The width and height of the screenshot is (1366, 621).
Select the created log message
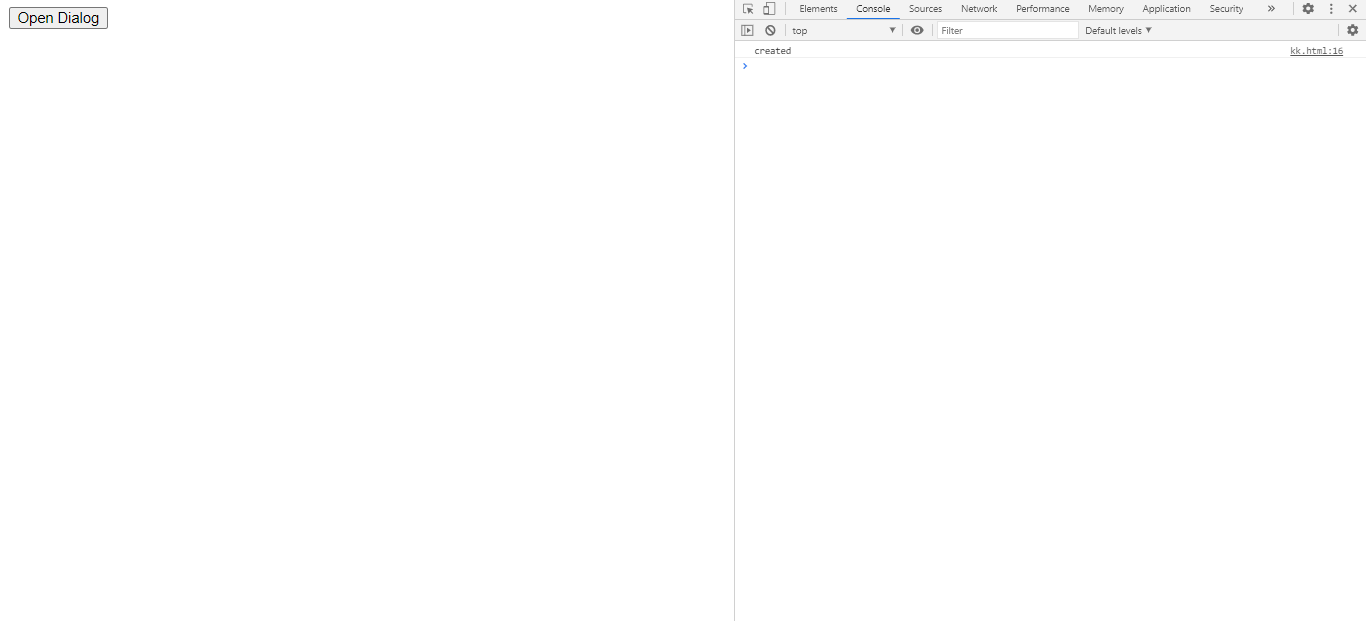(x=772, y=50)
